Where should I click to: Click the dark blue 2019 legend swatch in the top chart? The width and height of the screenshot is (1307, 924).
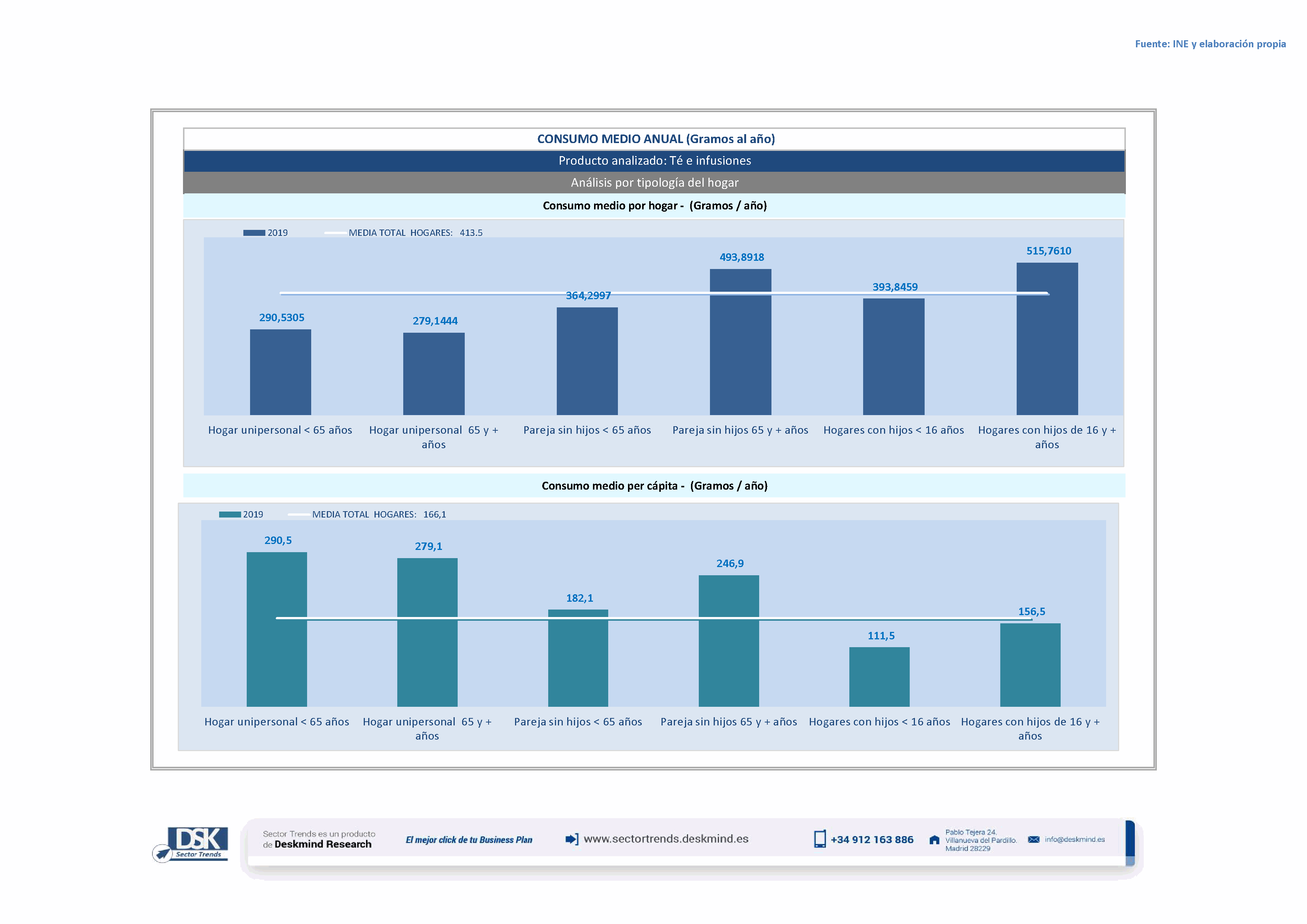click(x=254, y=233)
